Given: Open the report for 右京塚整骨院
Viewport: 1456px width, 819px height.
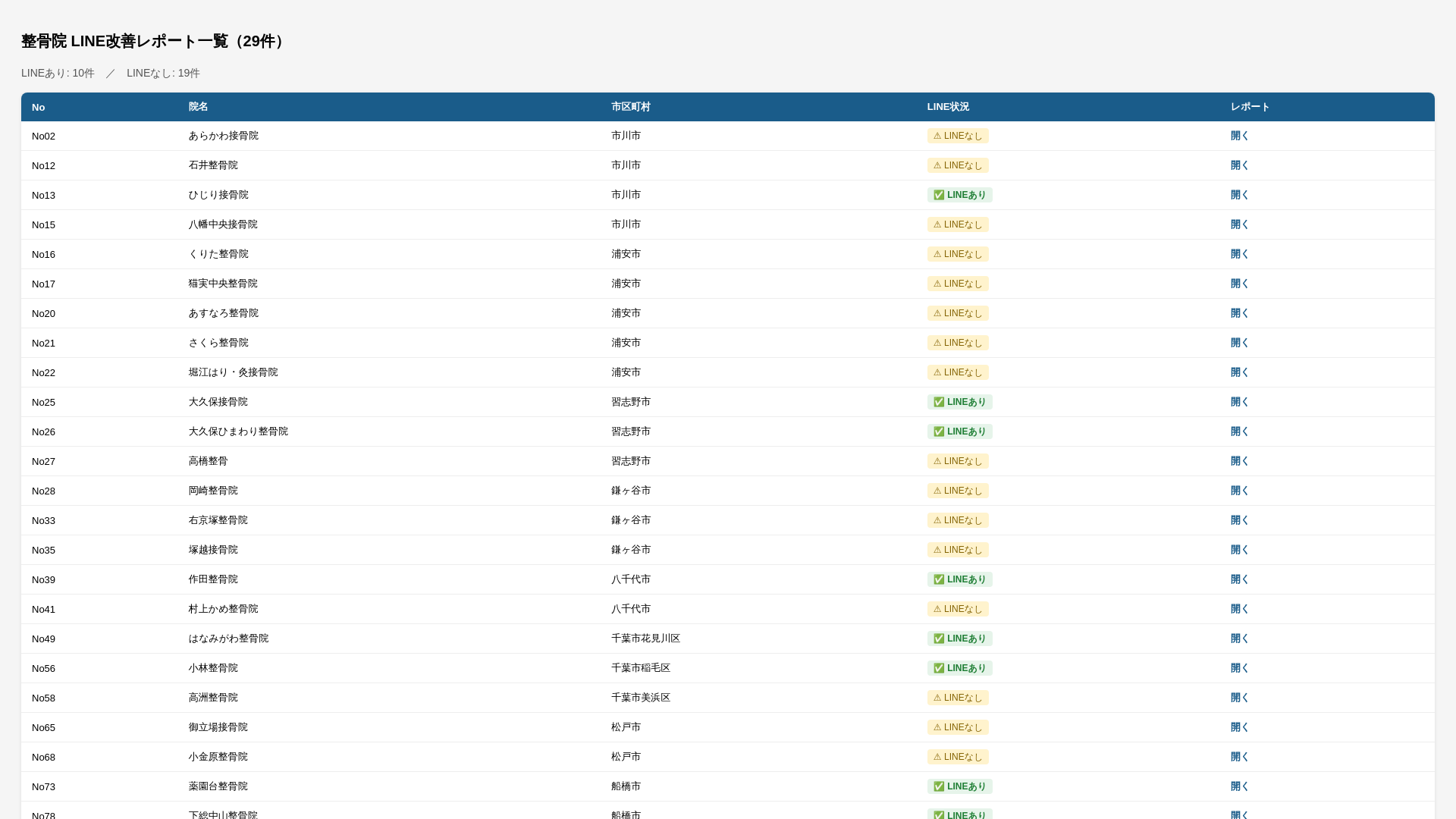Looking at the screenshot, I should (x=1239, y=520).
